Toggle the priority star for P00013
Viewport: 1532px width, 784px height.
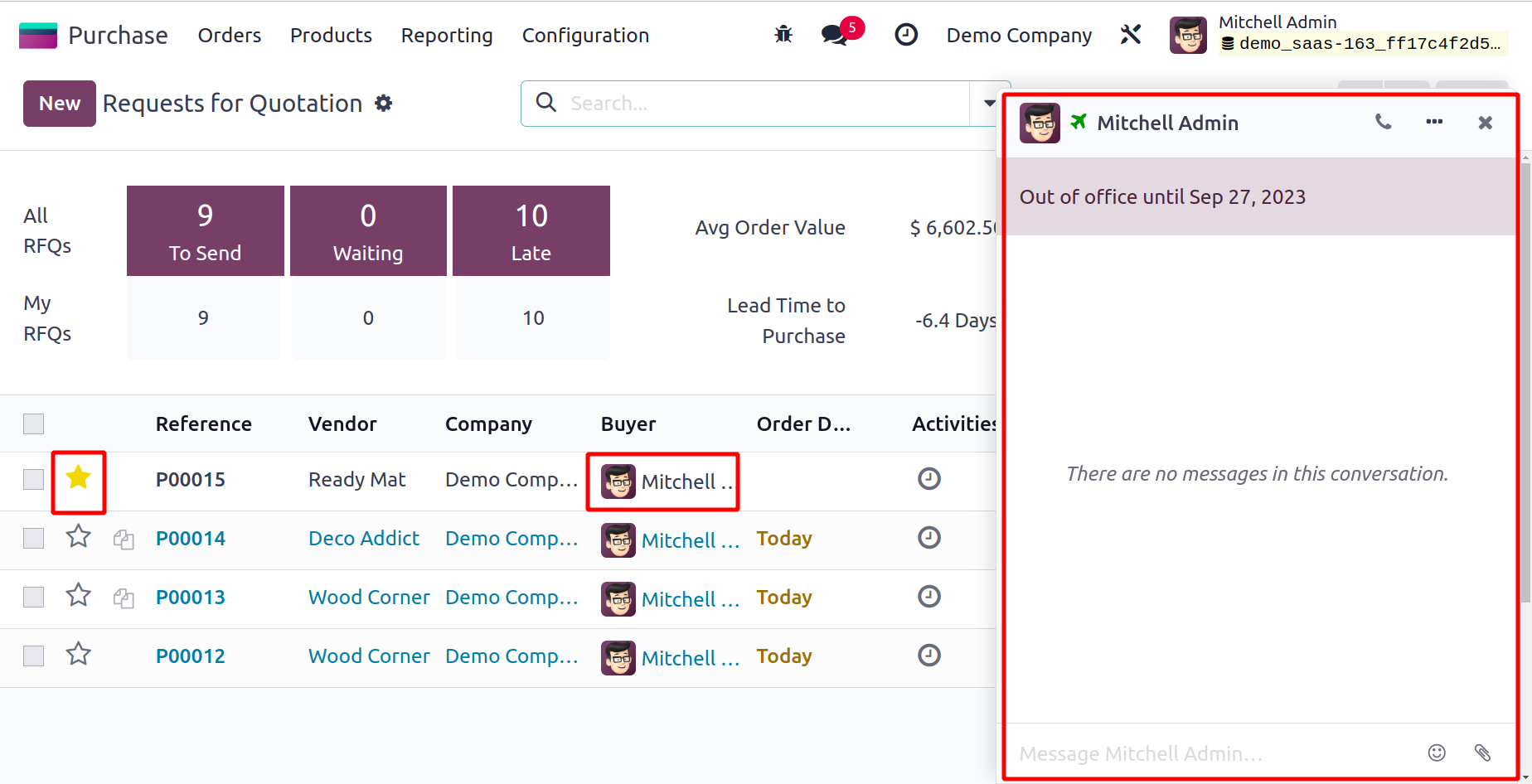pos(79,596)
